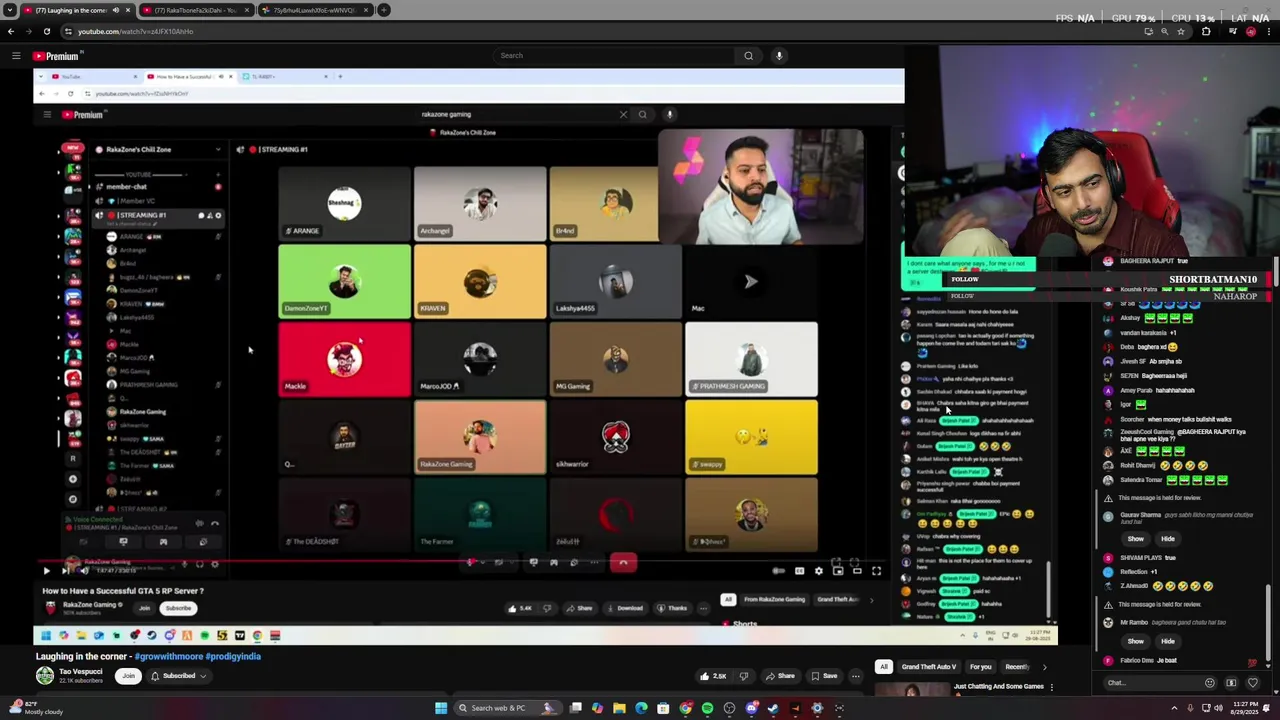Open the Chrome zoom magnifier icon
1280x720 pixels.
[x=1164, y=31]
